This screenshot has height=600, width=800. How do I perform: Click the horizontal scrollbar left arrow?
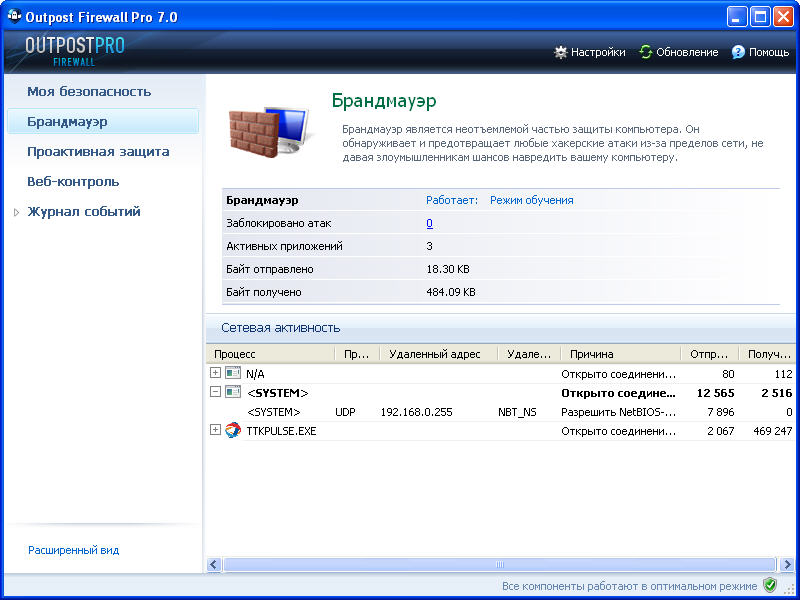pos(214,564)
